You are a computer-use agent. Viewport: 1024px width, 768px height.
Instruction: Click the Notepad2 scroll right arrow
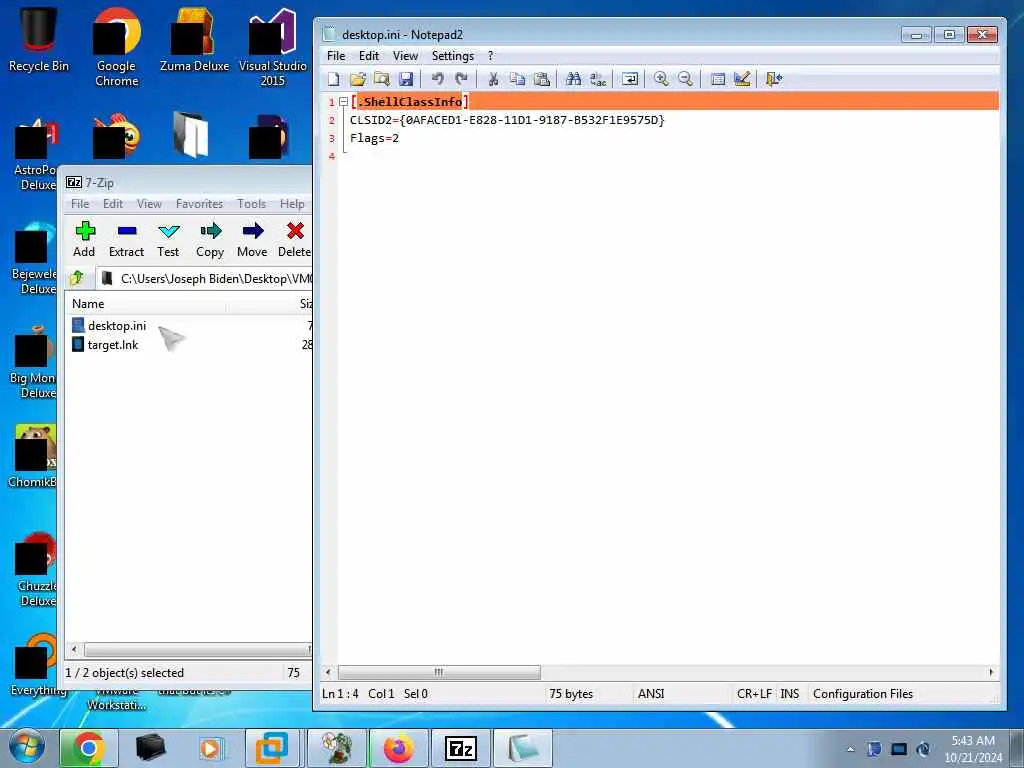[x=991, y=672]
